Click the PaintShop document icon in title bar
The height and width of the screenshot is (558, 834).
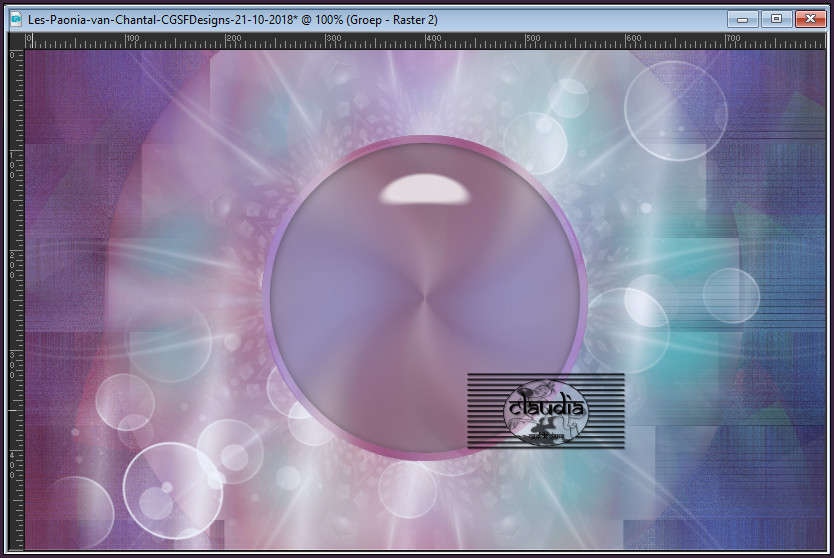(16, 20)
